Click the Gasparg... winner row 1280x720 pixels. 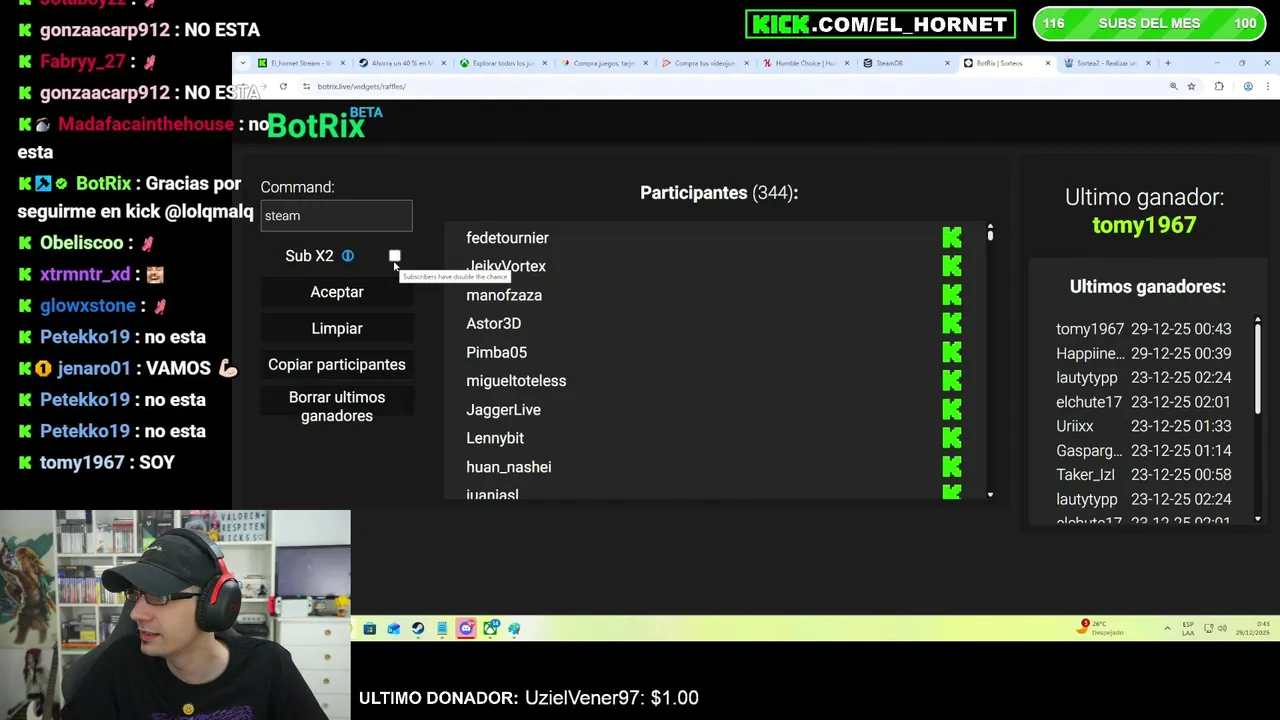pos(1144,451)
